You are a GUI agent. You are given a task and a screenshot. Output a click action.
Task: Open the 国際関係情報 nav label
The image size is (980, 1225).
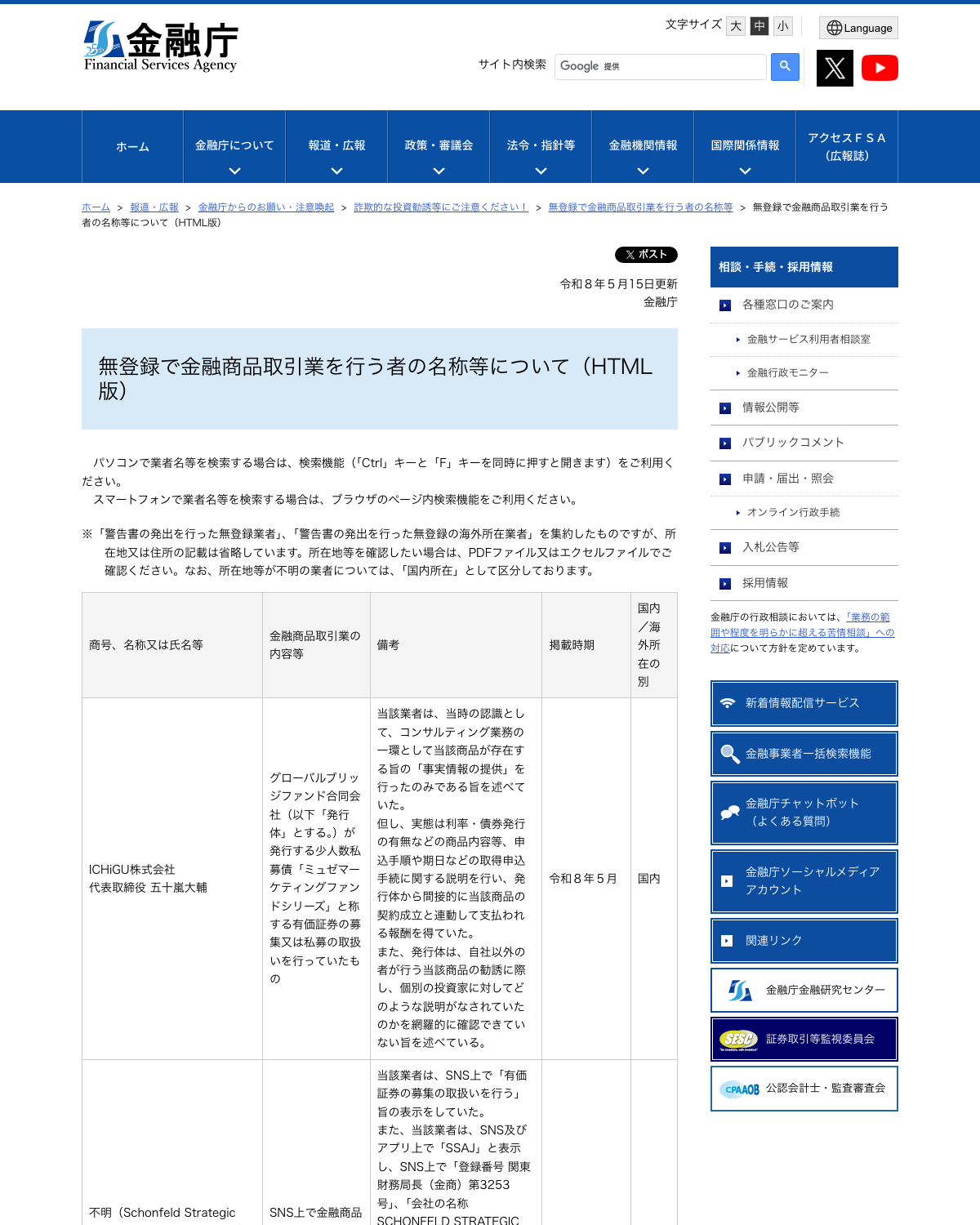pos(745,145)
